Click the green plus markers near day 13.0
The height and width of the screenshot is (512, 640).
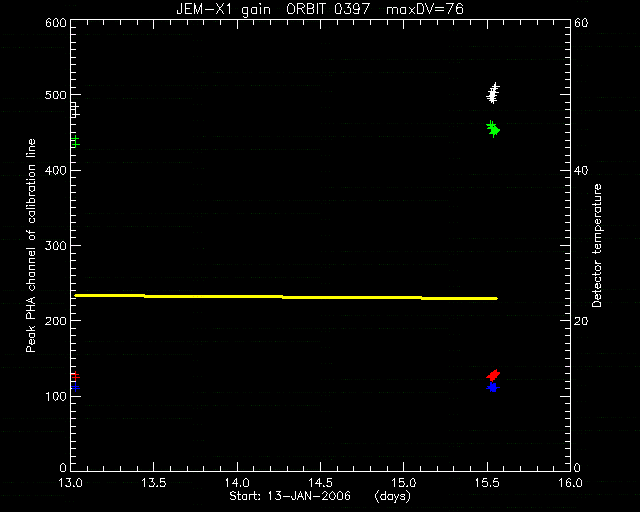coord(75,142)
